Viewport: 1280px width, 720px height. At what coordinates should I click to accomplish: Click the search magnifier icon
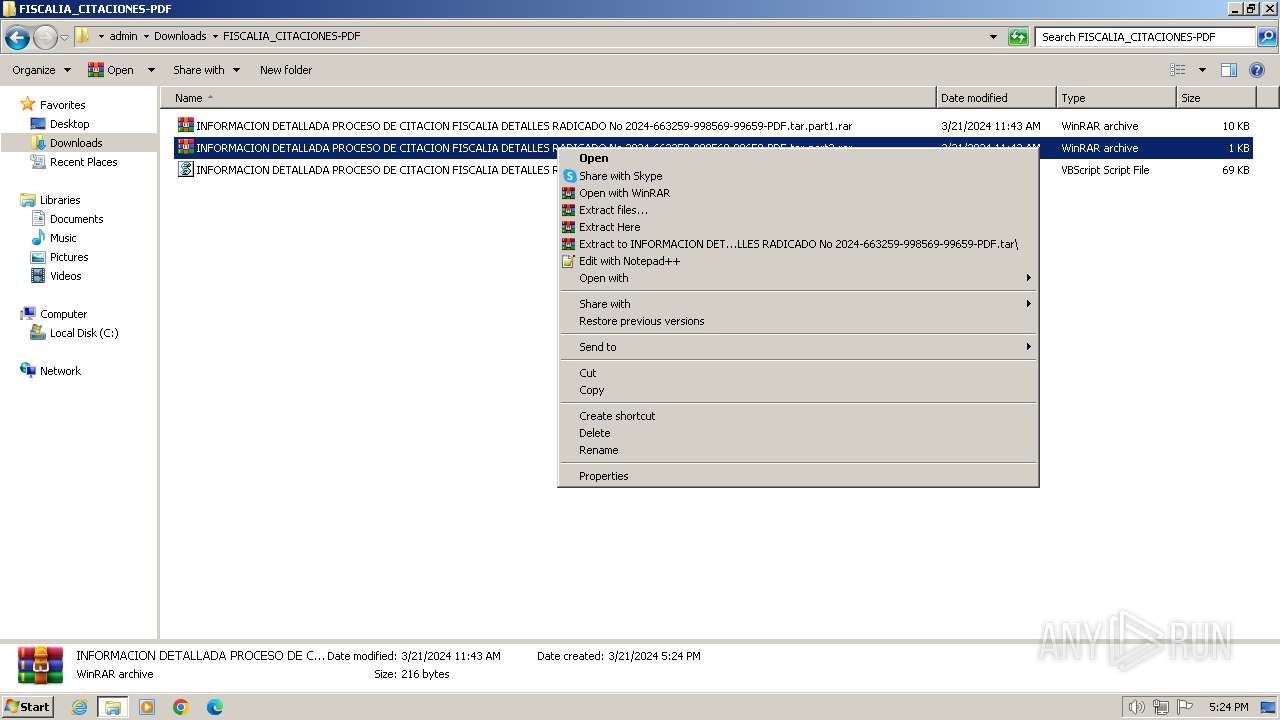(x=1266, y=37)
